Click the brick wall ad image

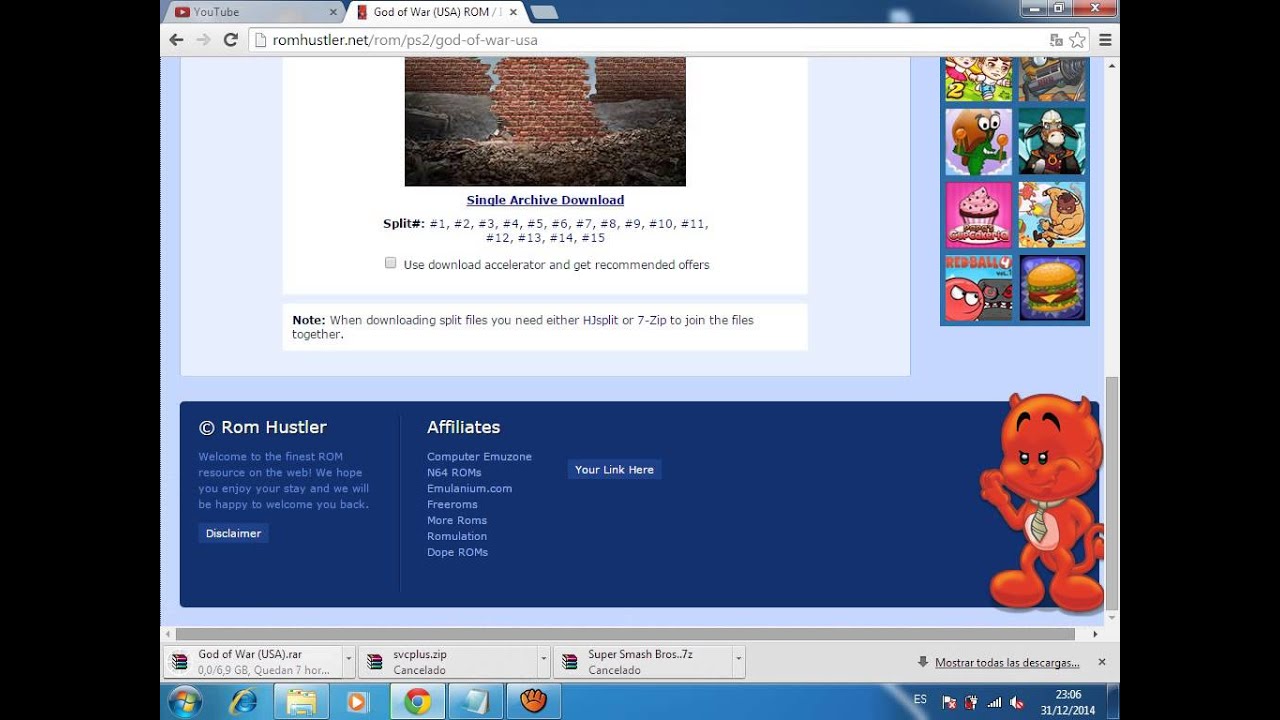coord(545,121)
